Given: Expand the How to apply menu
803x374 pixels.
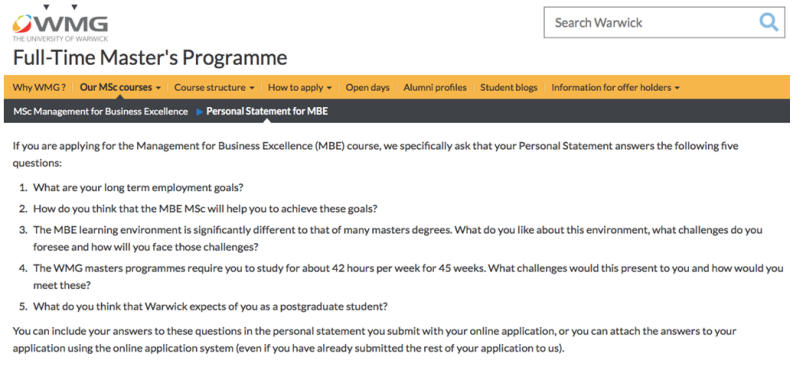Looking at the screenshot, I should [x=300, y=88].
